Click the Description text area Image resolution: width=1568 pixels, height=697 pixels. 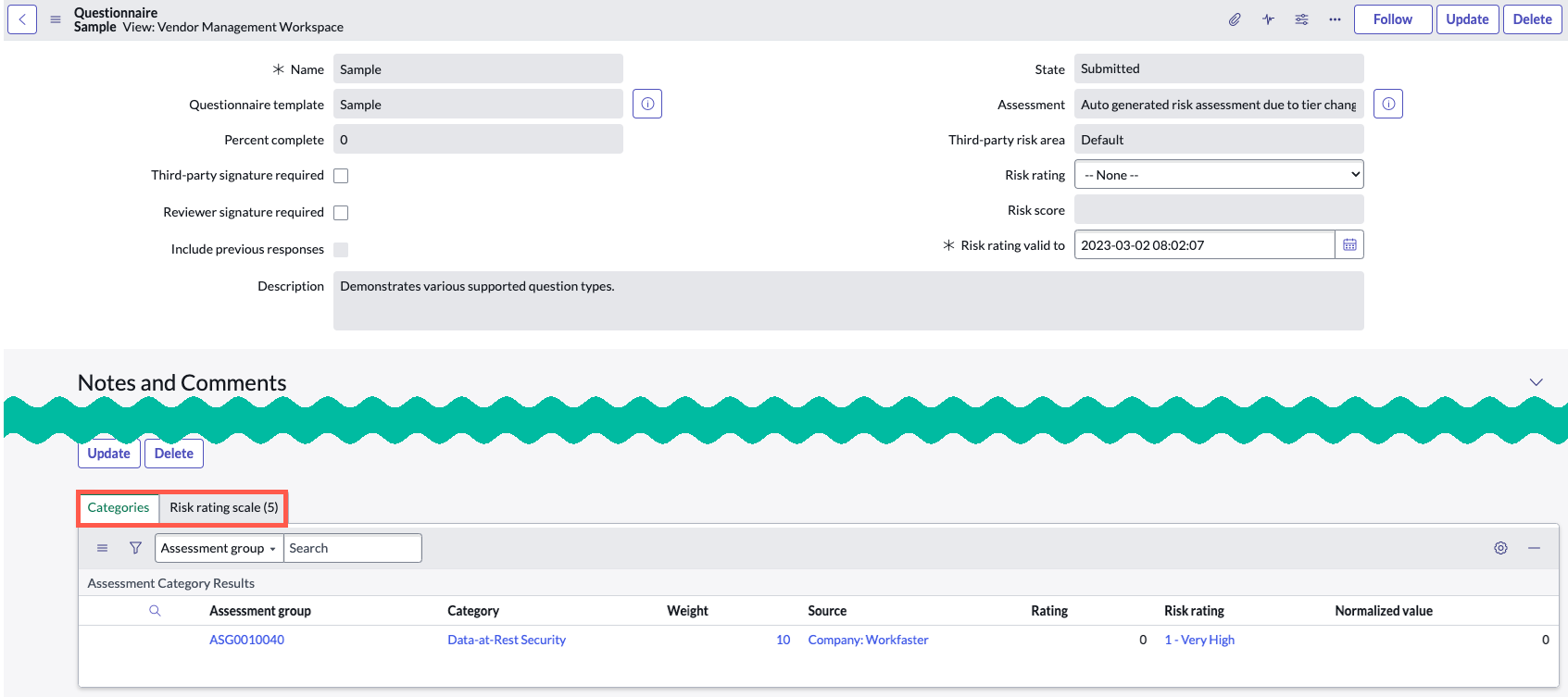point(848,301)
